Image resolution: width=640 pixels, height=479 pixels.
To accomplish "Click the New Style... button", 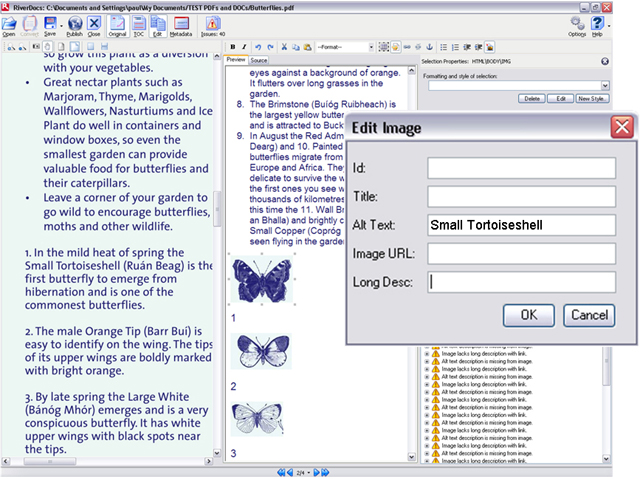I will click(592, 98).
